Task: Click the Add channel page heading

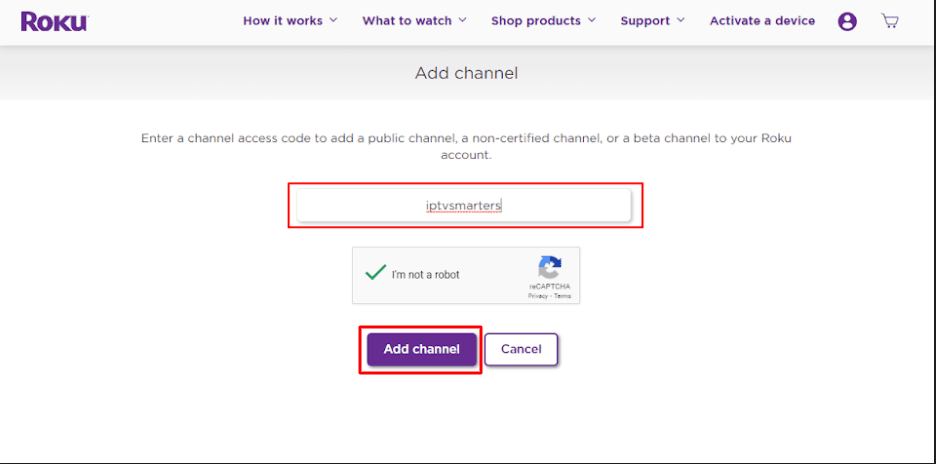Action: pos(466,73)
